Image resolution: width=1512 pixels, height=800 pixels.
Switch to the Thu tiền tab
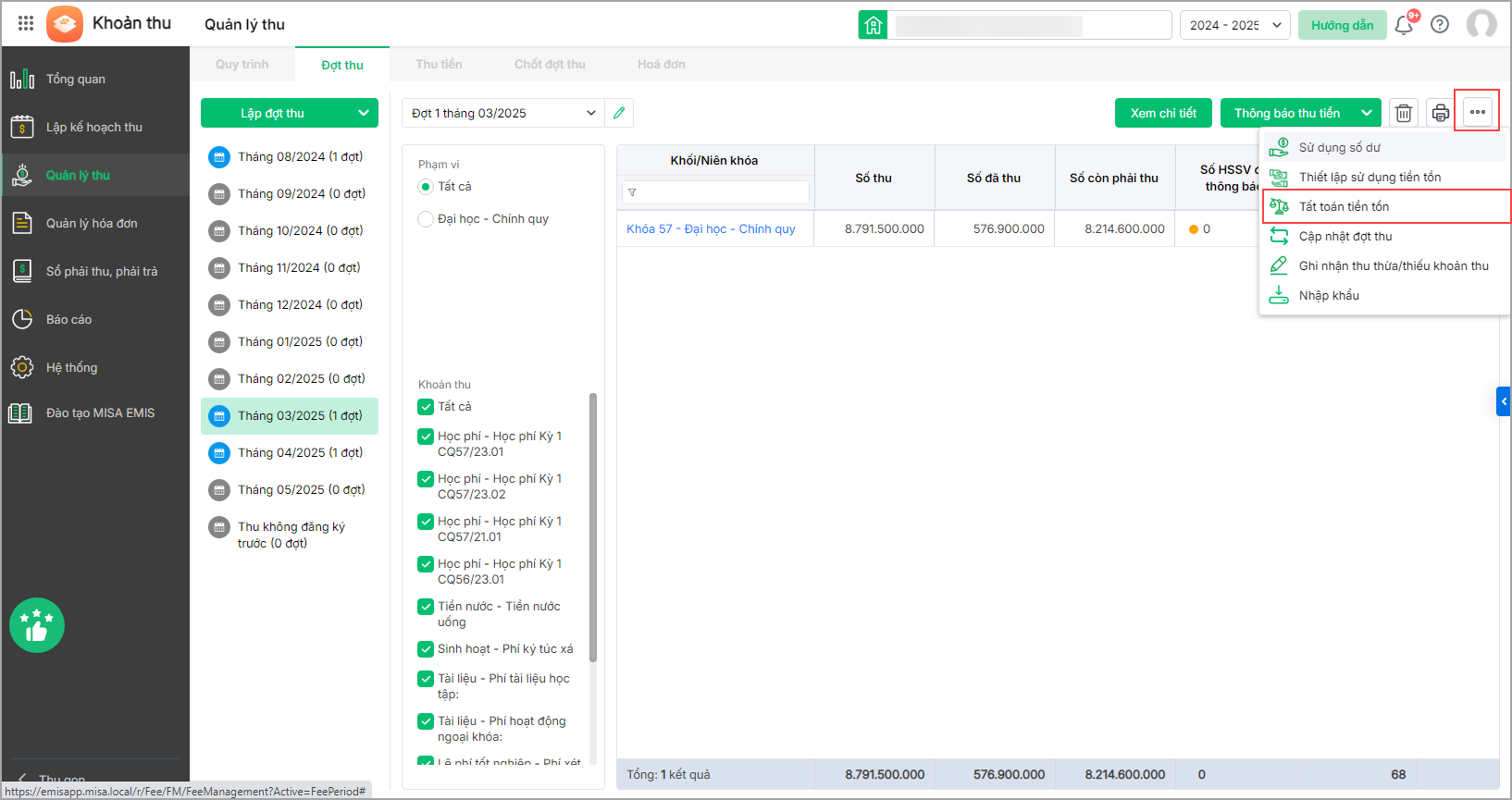pos(439,65)
